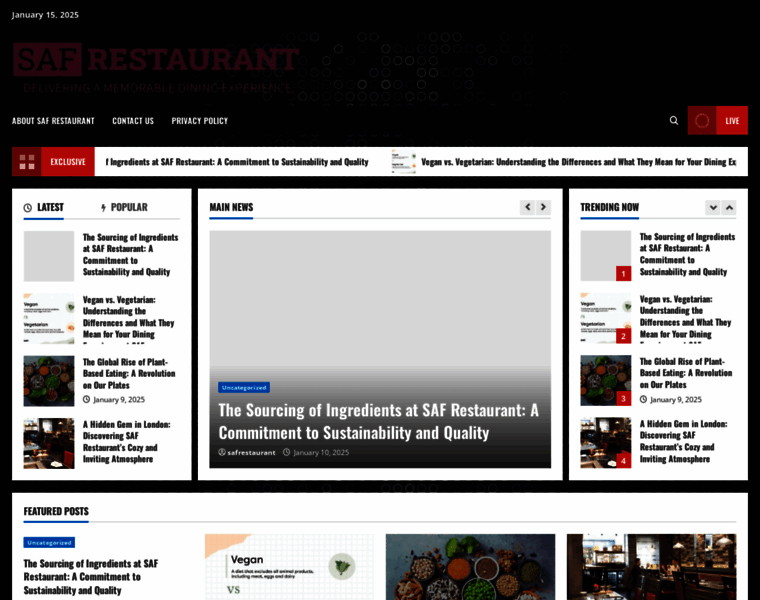760x600 pixels.
Task: Open Latest plant-based food bowls thumbnail
Action: [x=49, y=381]
